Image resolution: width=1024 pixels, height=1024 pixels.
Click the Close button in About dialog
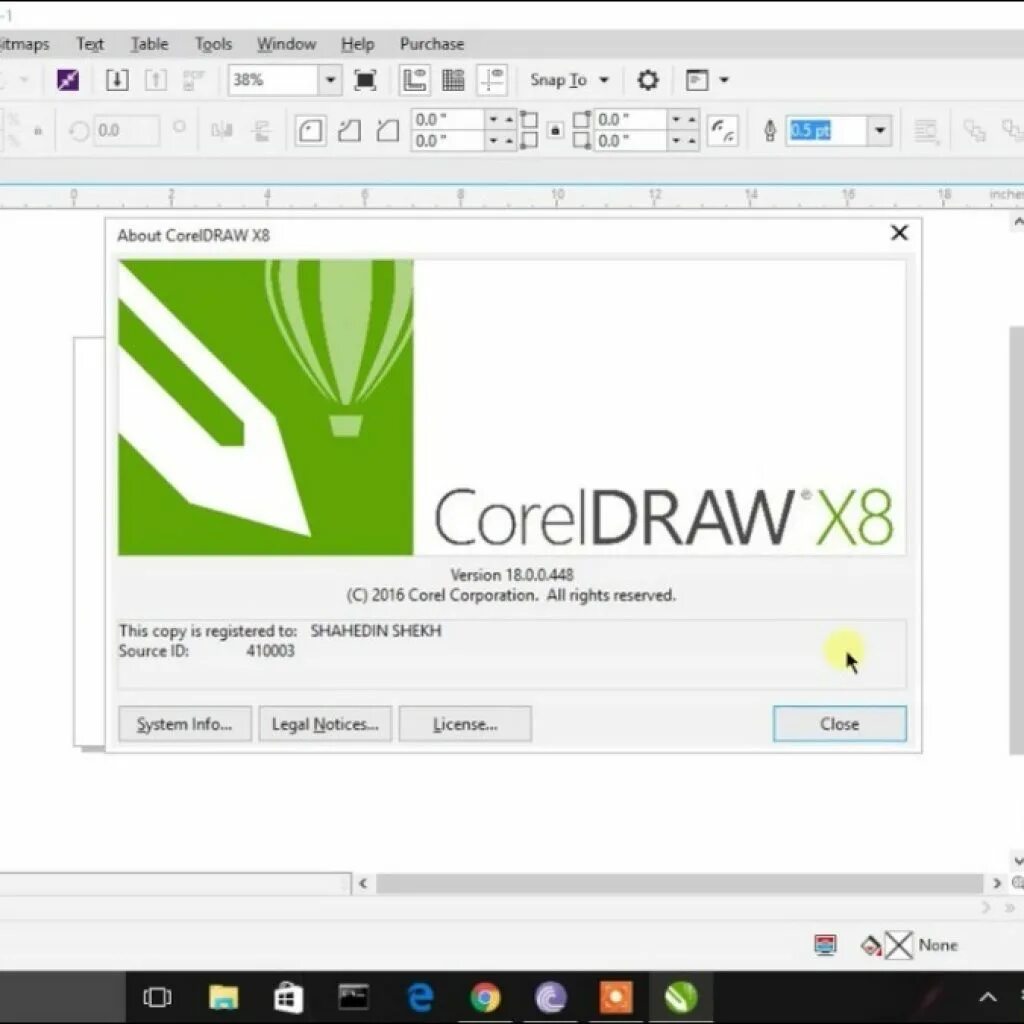point(840,724)
